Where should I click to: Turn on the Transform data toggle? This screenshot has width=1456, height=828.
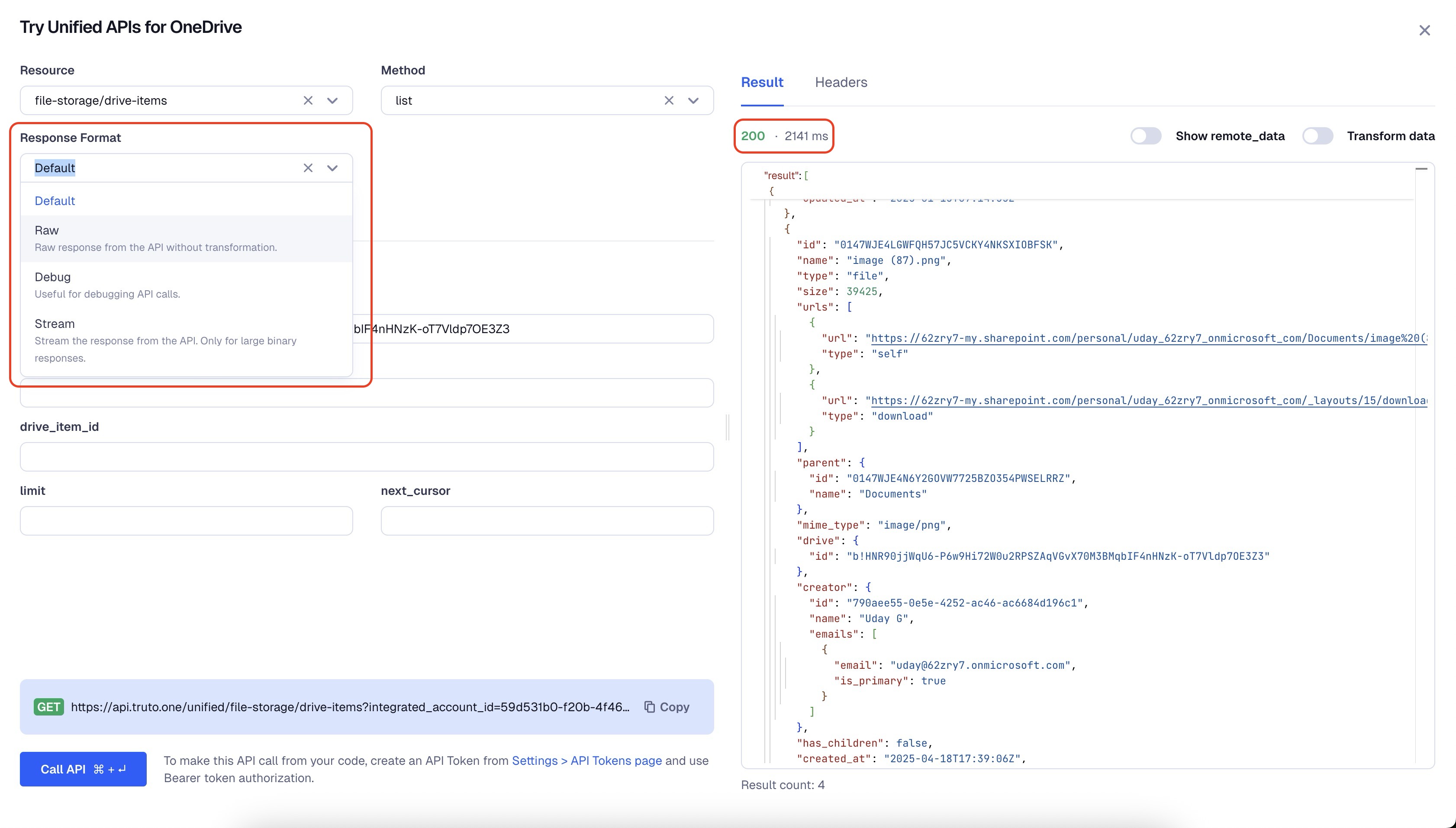point(1317,136)
